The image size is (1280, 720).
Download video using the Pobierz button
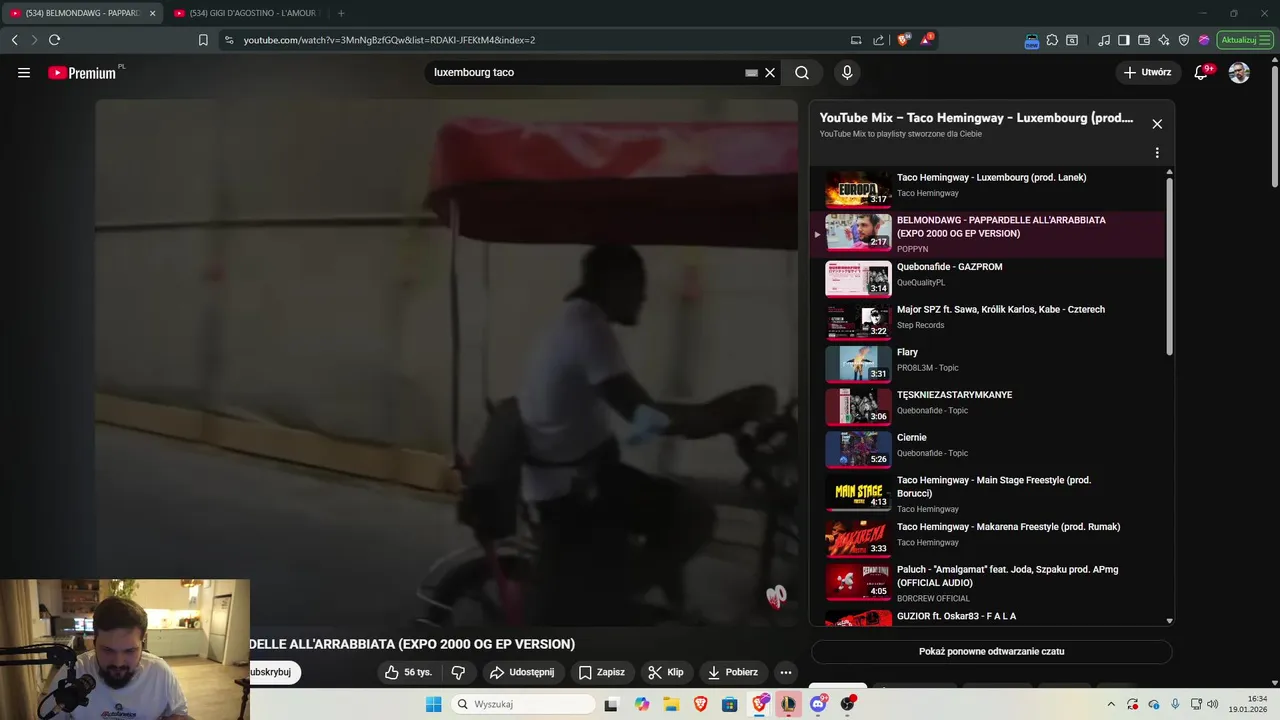[732, 672]
